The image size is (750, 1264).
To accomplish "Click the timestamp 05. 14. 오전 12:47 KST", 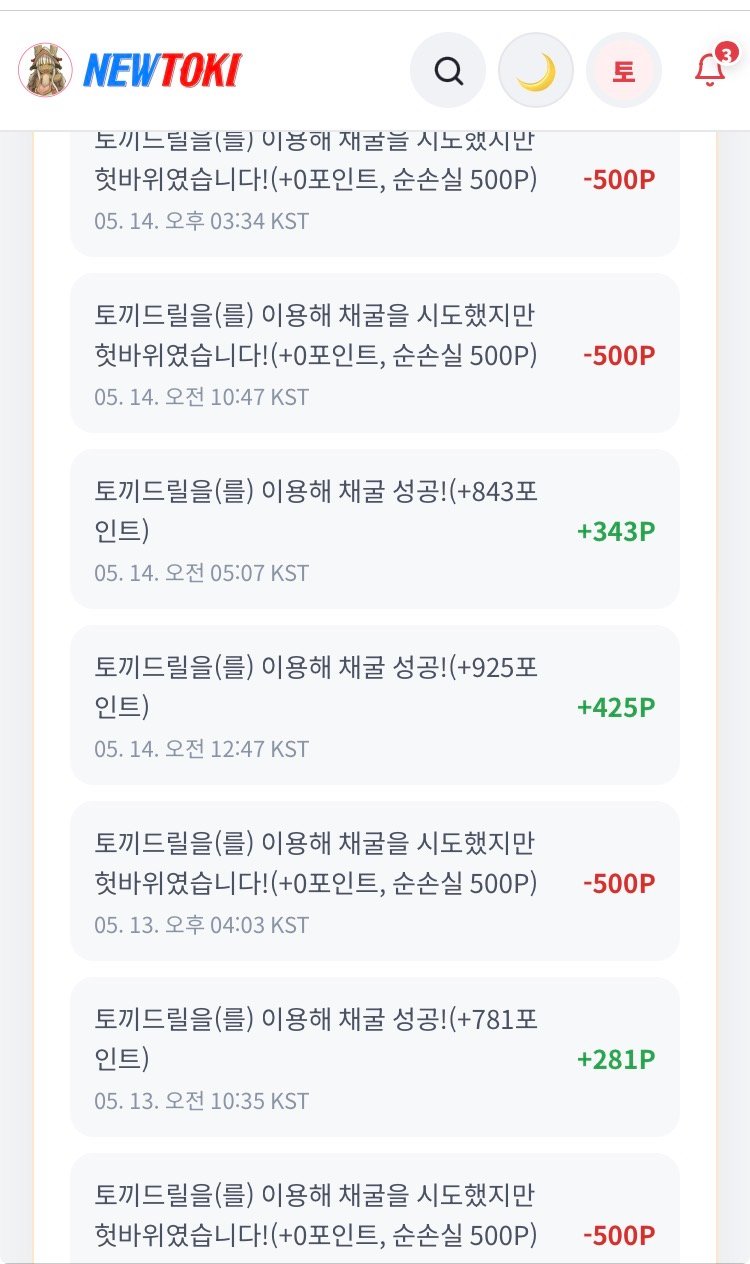I will pyautogui.click(x=202, y=749).
